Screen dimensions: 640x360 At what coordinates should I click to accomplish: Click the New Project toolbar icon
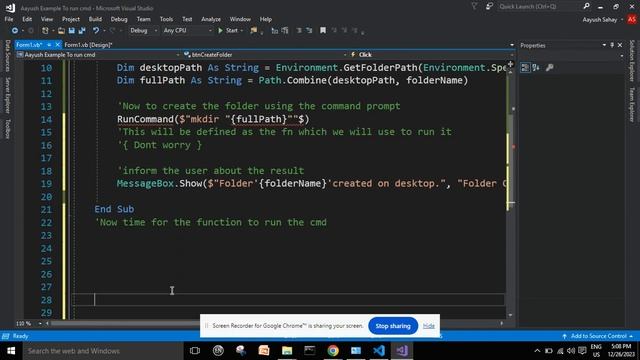[45, 31]
